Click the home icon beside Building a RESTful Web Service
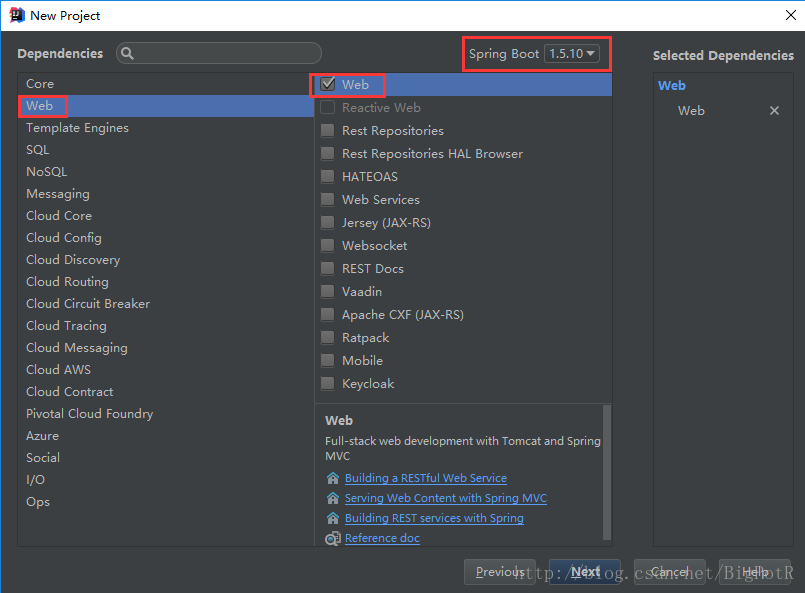This screenshot has height=593, width=805. tap(333, 478)
